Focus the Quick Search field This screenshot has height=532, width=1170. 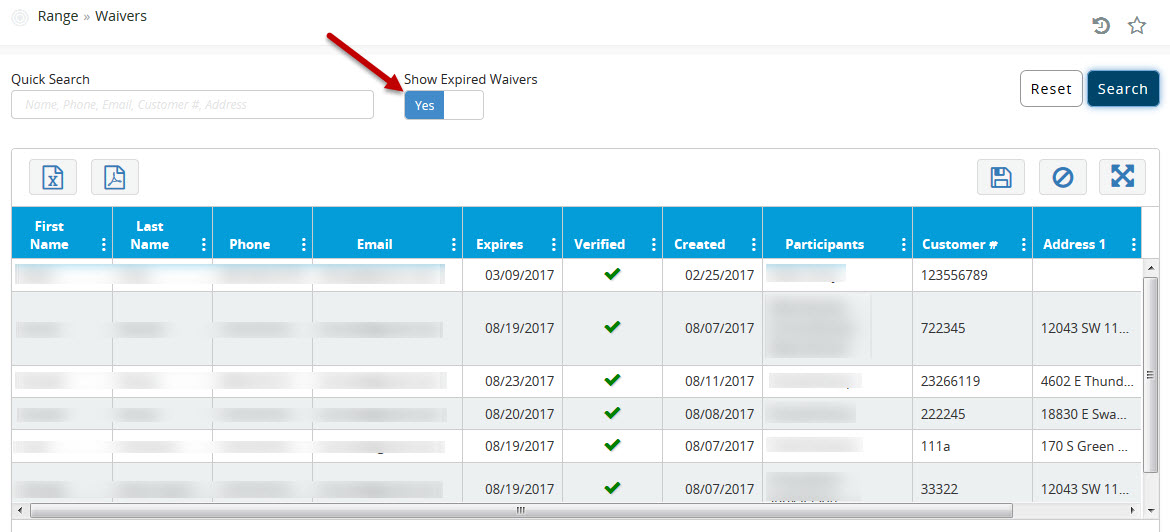pos(193,105)
